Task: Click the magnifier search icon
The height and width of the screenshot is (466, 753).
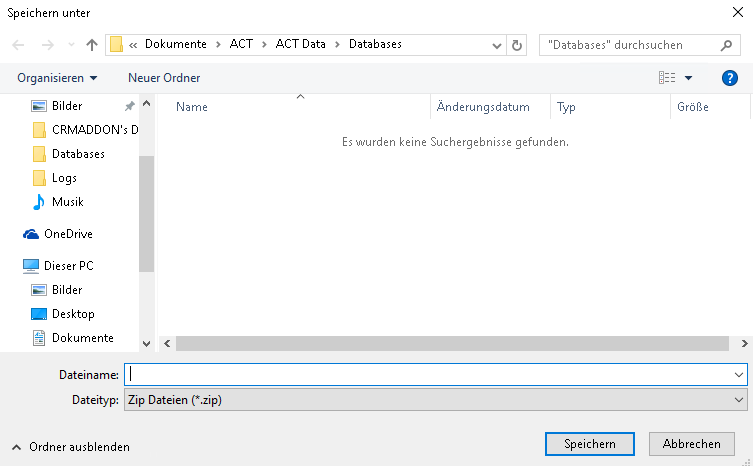Action: click(x=727, y=45)
